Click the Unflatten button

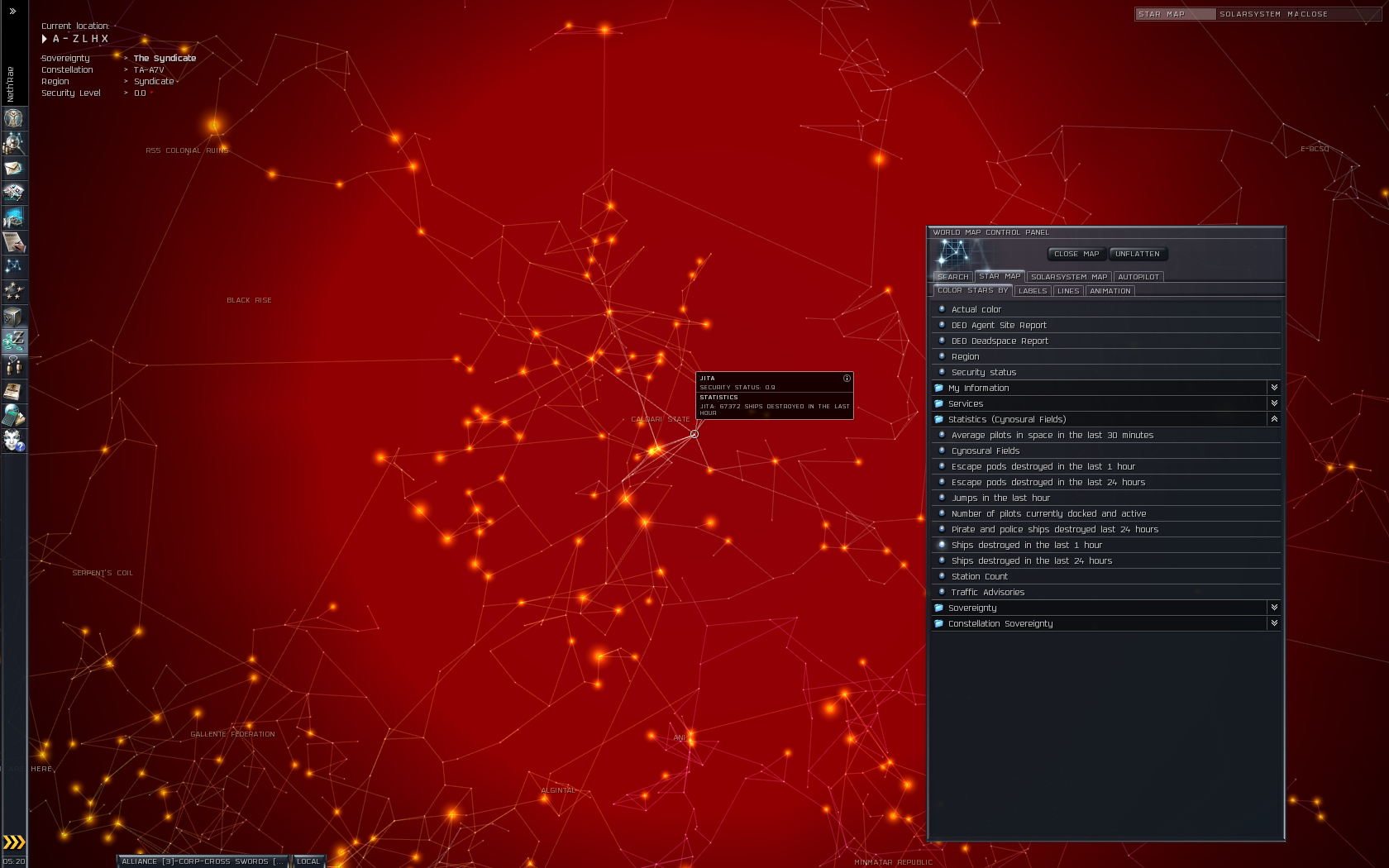pyautogui.click(x=1138, y=254)
